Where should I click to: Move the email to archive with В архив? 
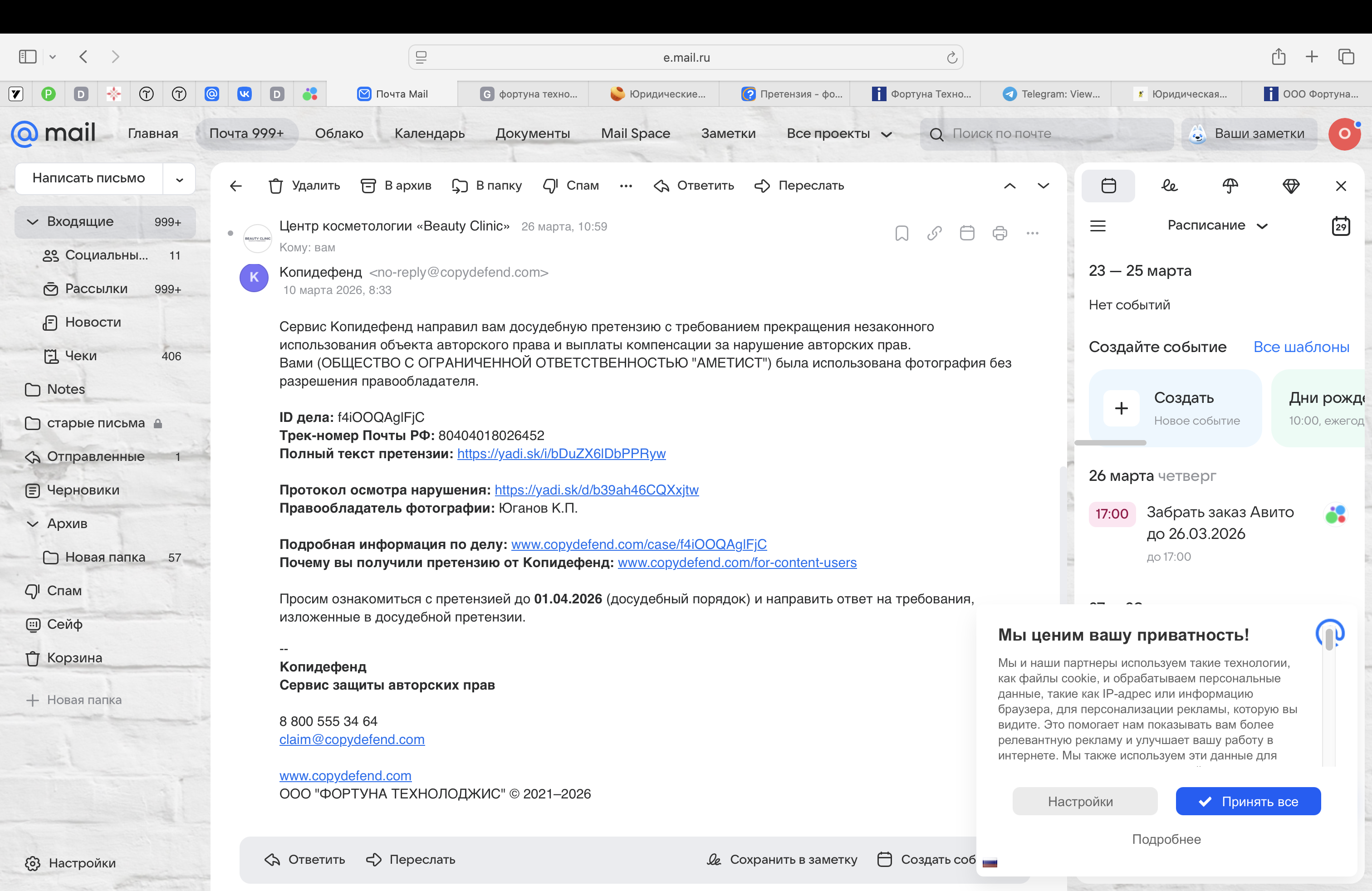[x=396, y=186]
